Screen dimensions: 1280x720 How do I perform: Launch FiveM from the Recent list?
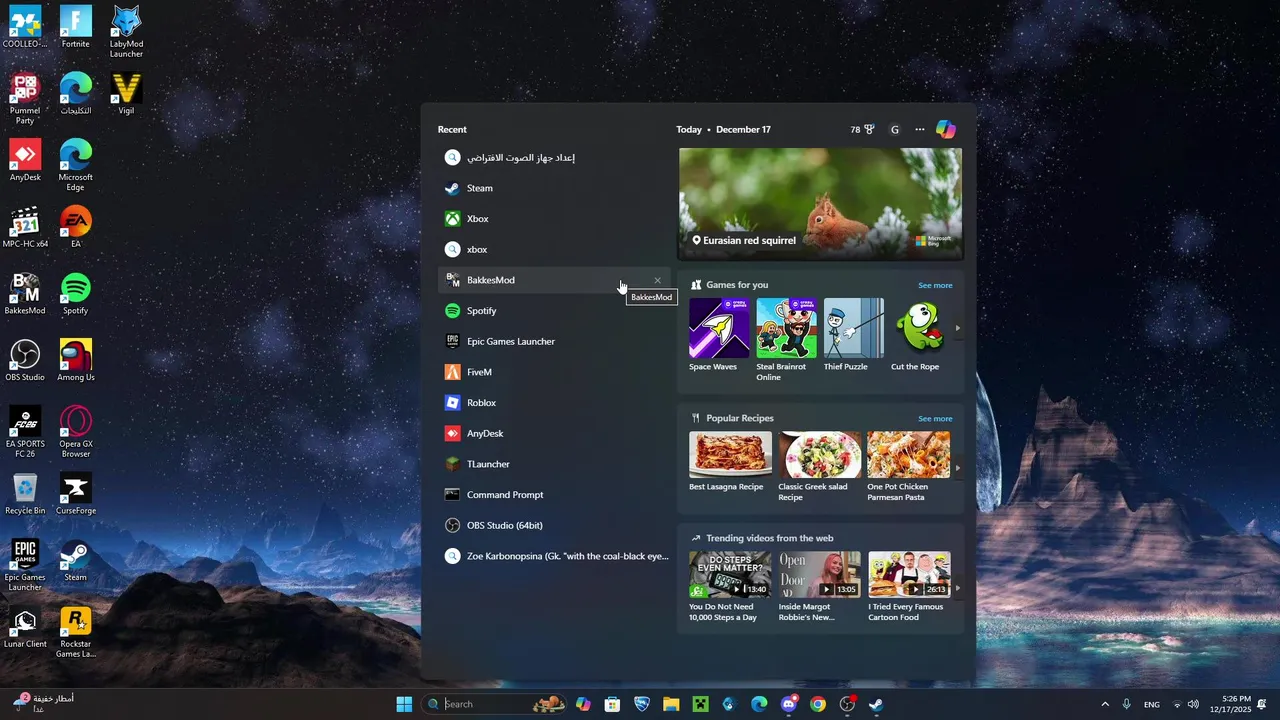pyautogui.click(x=554, y=372)
